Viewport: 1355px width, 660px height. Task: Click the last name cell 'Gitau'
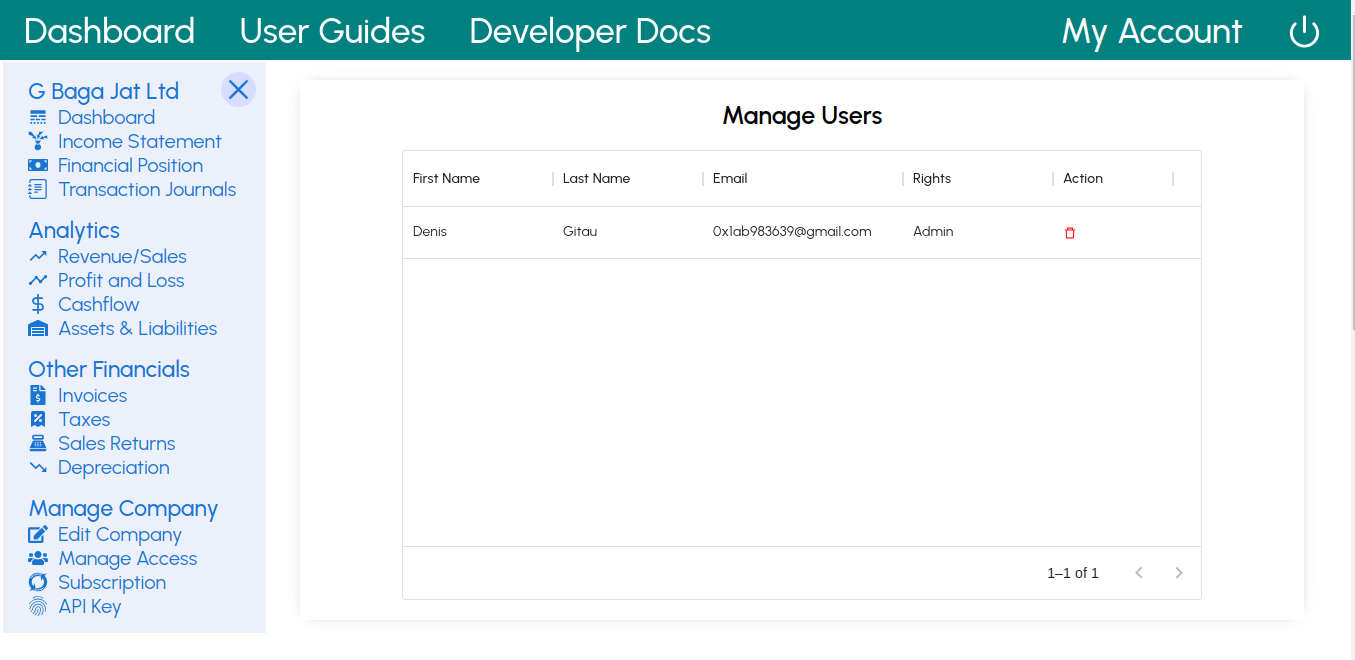click(628, 232)
